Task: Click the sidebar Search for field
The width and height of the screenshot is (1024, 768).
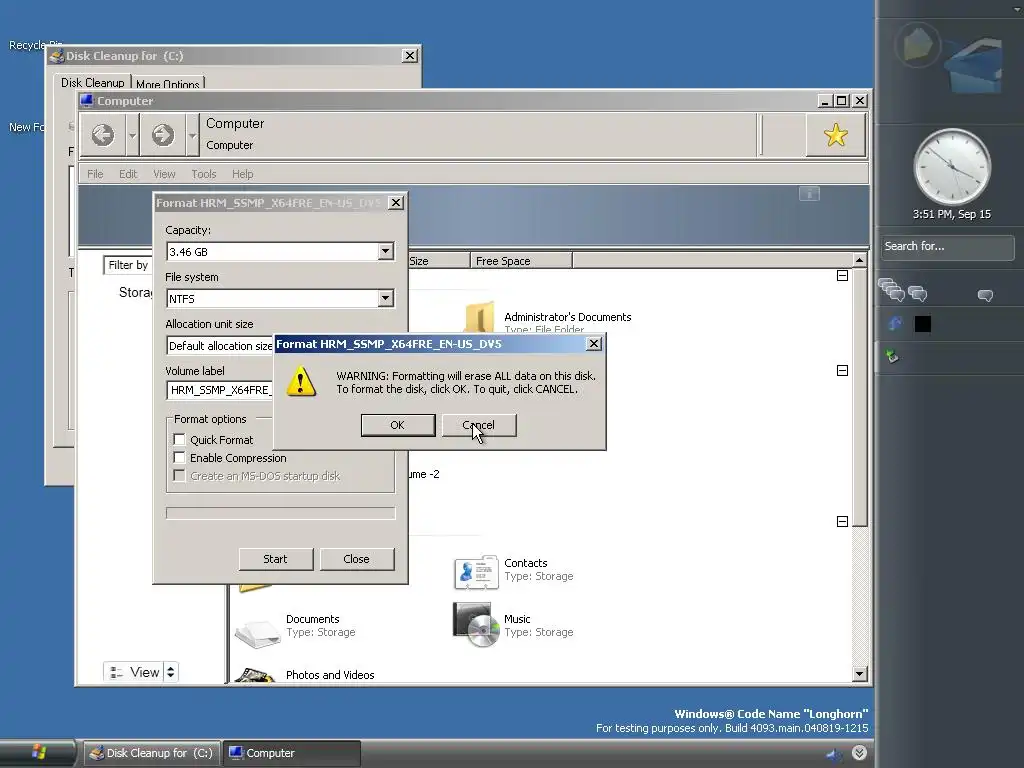Action: coord(948,247)
